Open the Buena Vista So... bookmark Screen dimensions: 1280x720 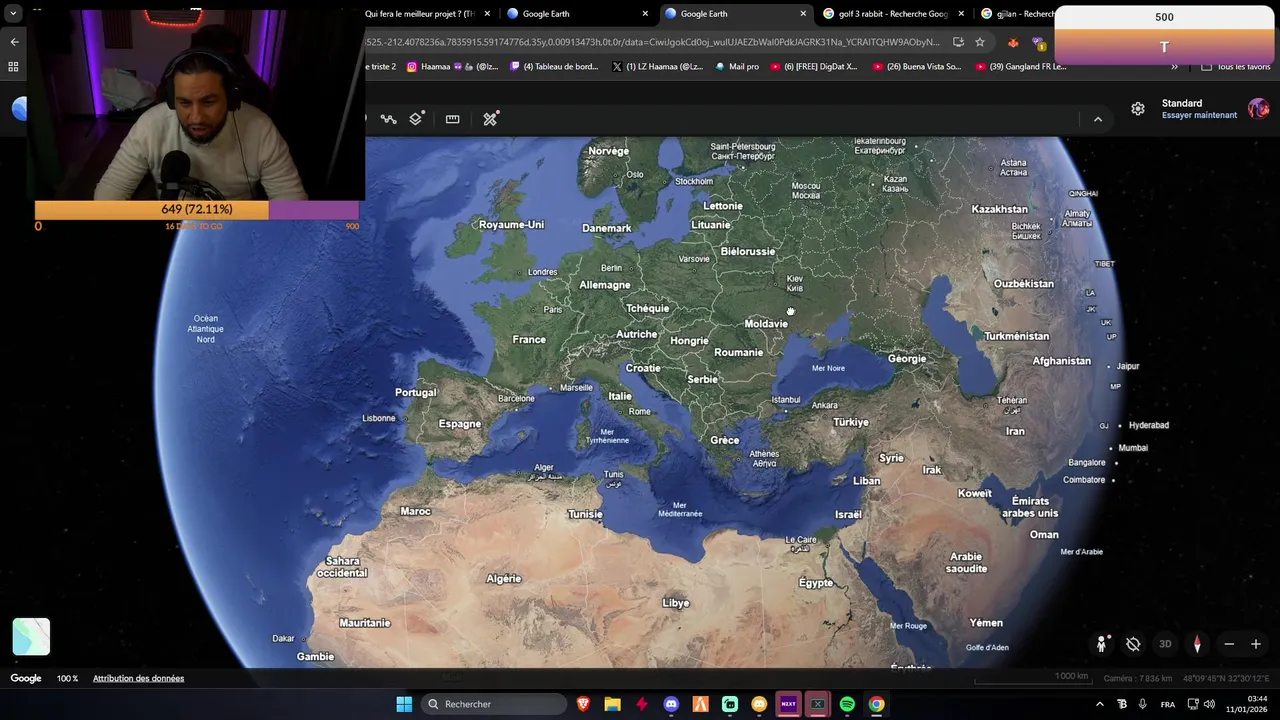917,67
